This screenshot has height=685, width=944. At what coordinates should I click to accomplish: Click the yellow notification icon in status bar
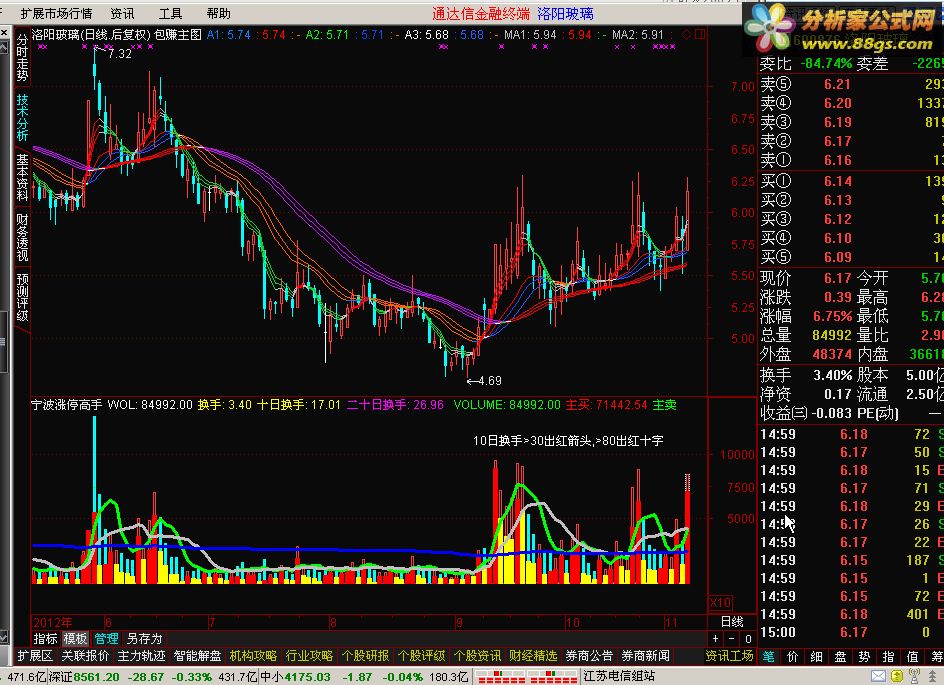pyautogui.click(x=897, y=677)
